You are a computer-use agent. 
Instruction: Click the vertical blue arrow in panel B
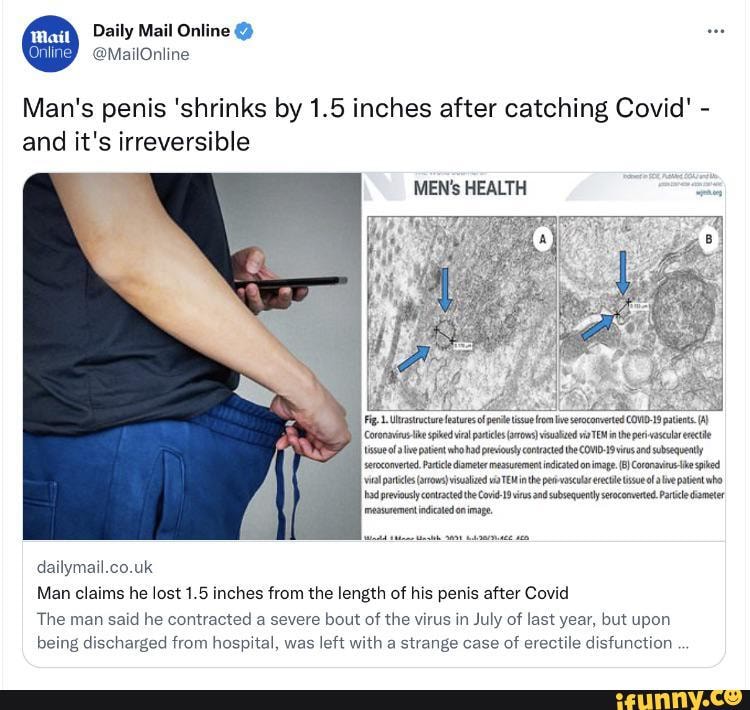[622, 273]
